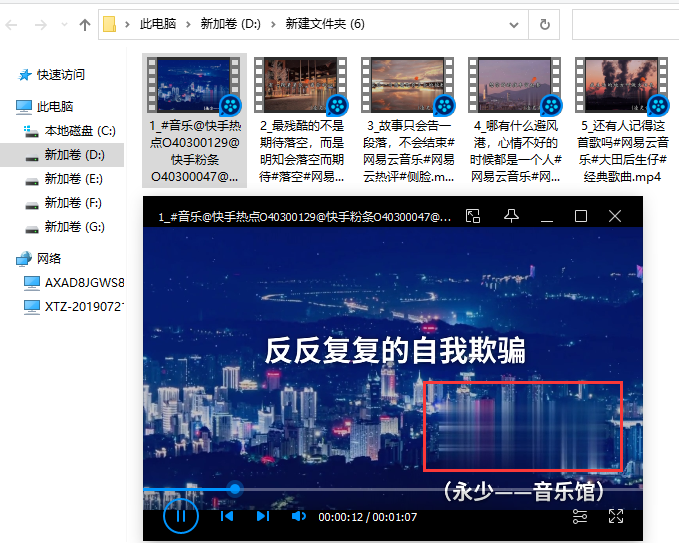Viewport: 679px width, 543px height.
Task: Click the search box in Explorer
Action: tap(626, 24)
